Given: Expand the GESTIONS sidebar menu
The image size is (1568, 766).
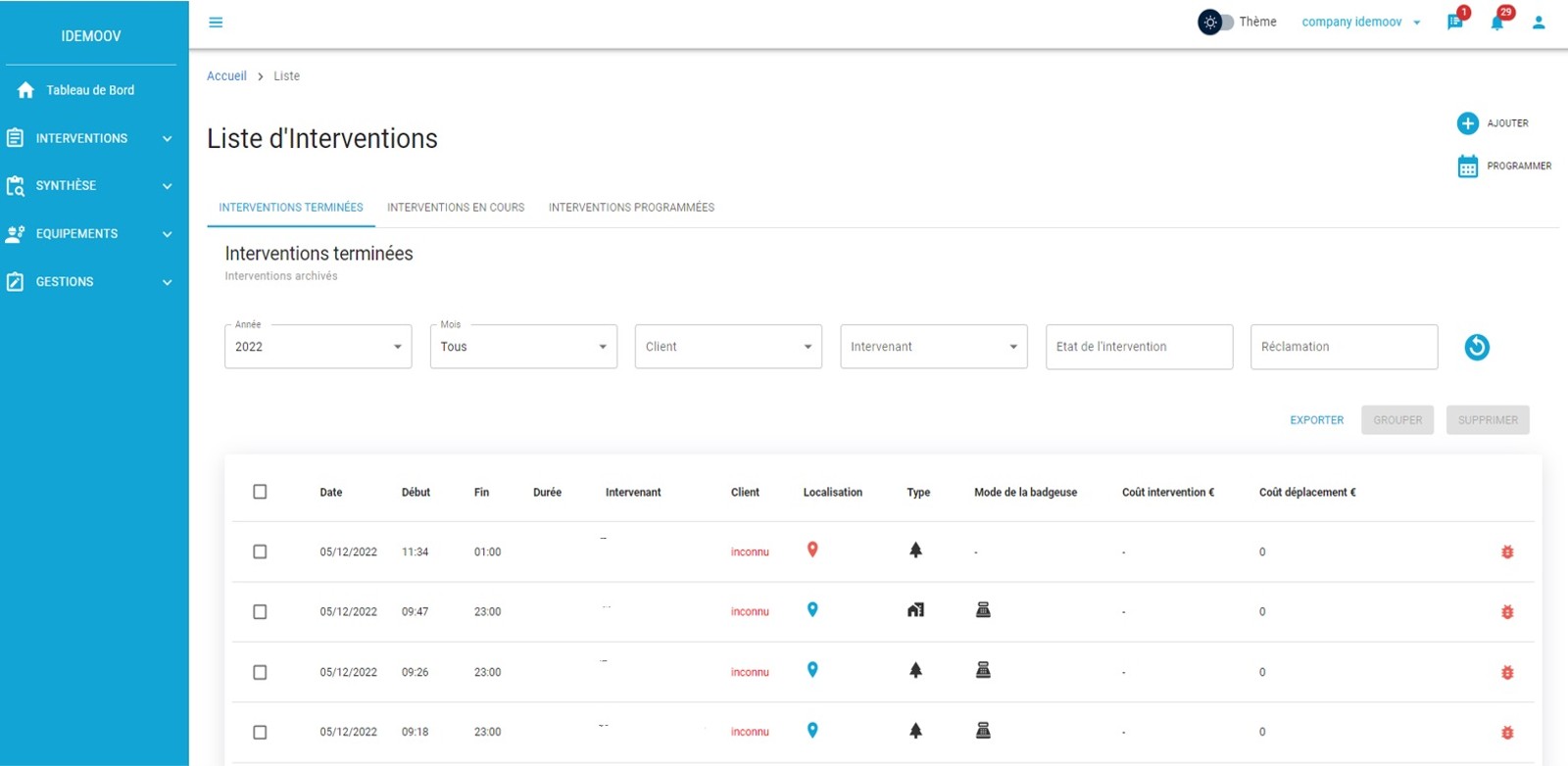Looking at the screenshot, I should (90, 281).
